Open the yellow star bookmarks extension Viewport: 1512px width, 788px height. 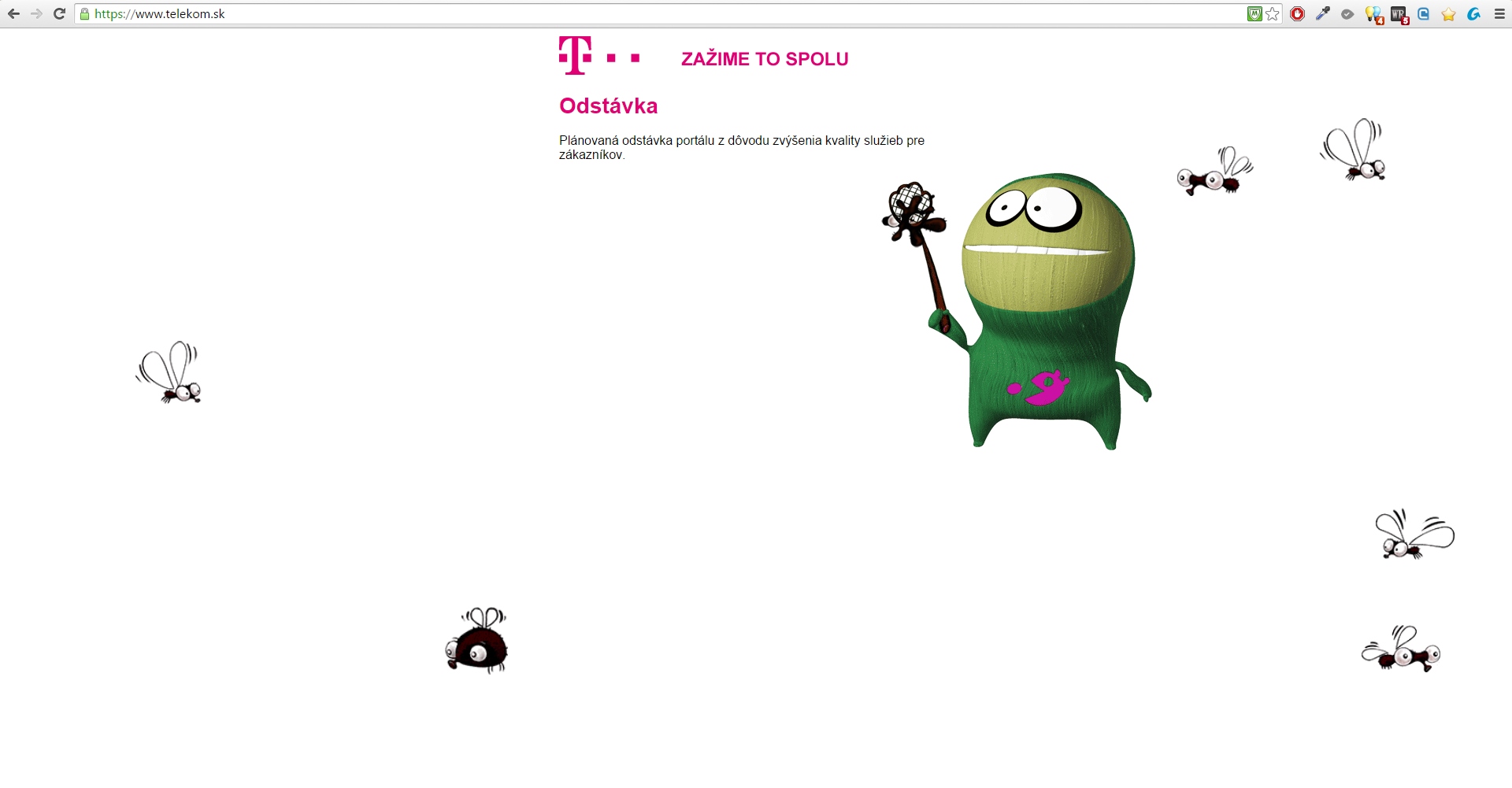(1448, 14)
